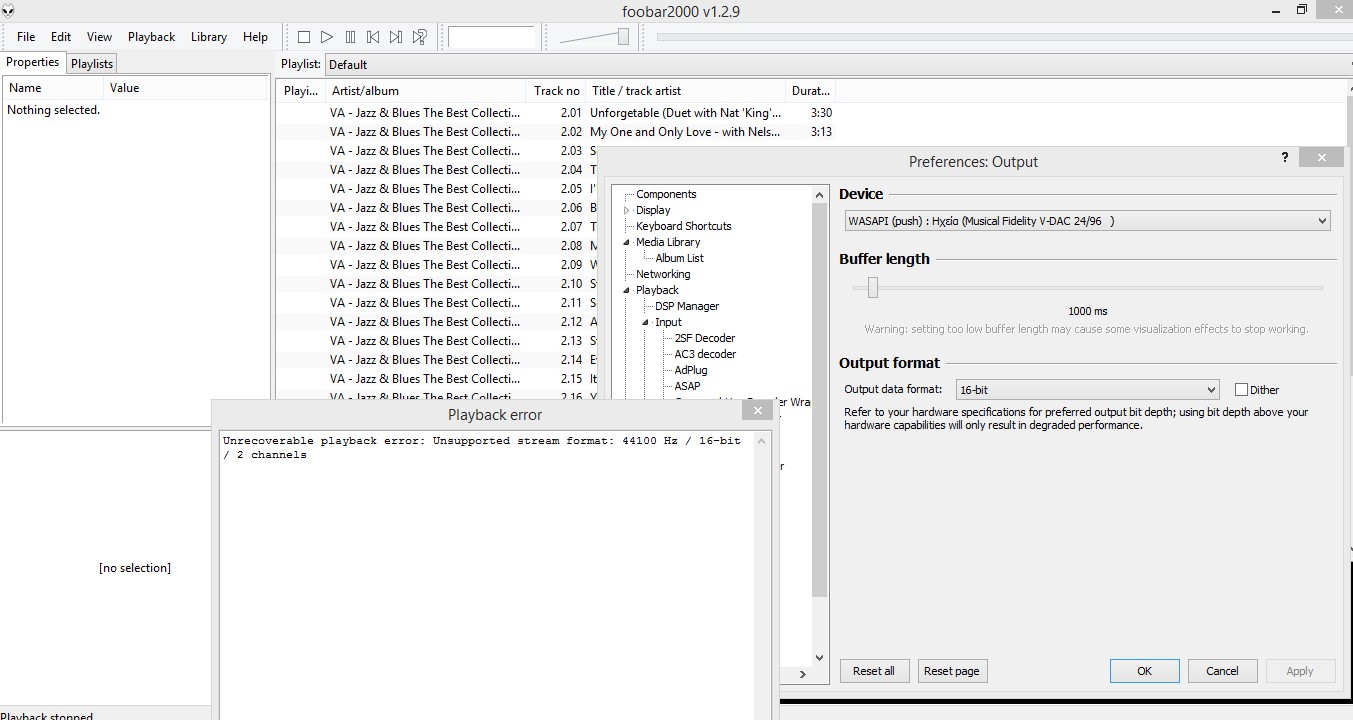
Task: Click the Next track toolbar icon
Action: (x=396, y=37)
